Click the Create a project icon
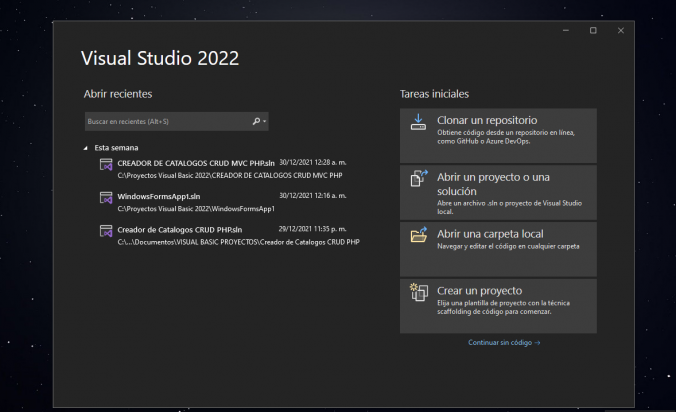 418,292
